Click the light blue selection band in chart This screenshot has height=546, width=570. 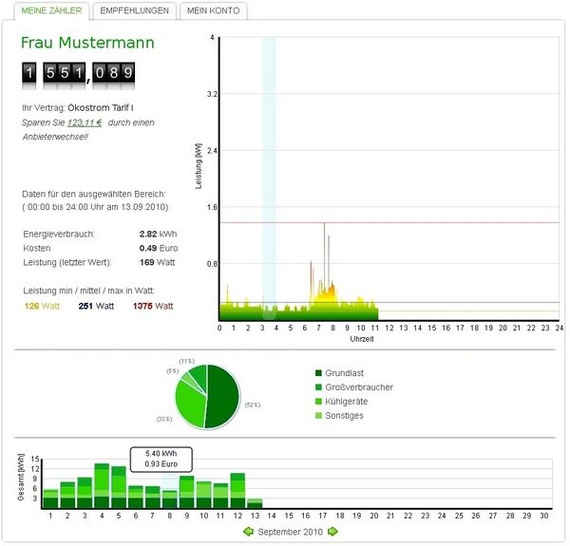(269, 178)
